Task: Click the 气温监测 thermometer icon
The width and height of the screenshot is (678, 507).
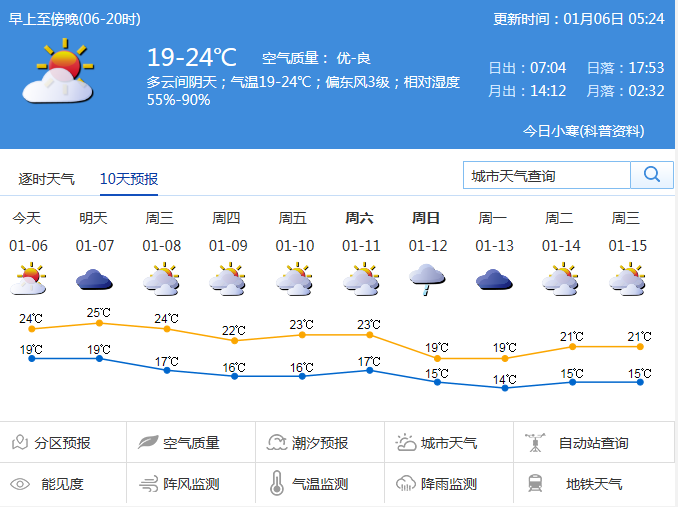Action: [276, 484]
